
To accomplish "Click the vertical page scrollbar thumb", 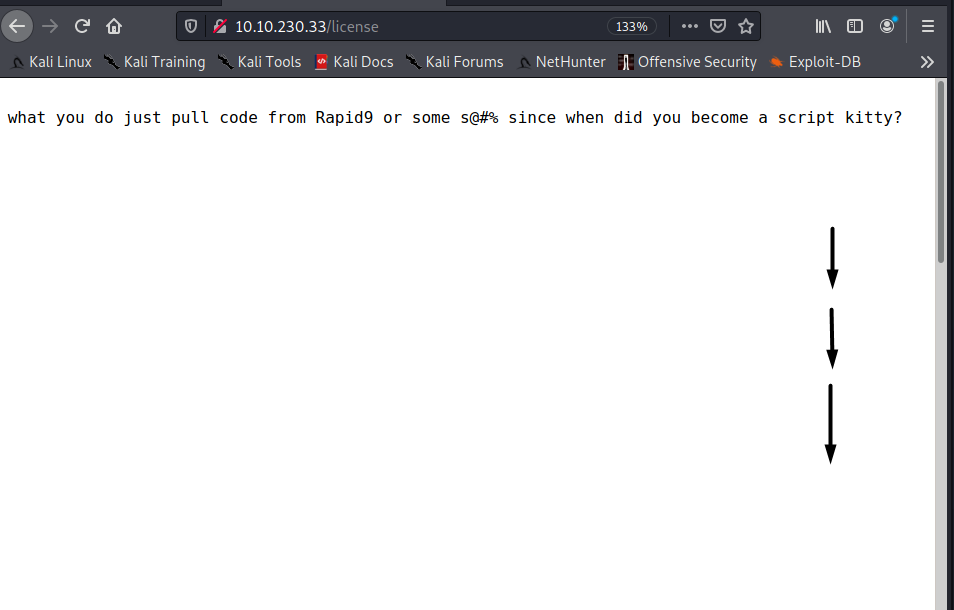I will pyautogui.click(x=941, y=172).
